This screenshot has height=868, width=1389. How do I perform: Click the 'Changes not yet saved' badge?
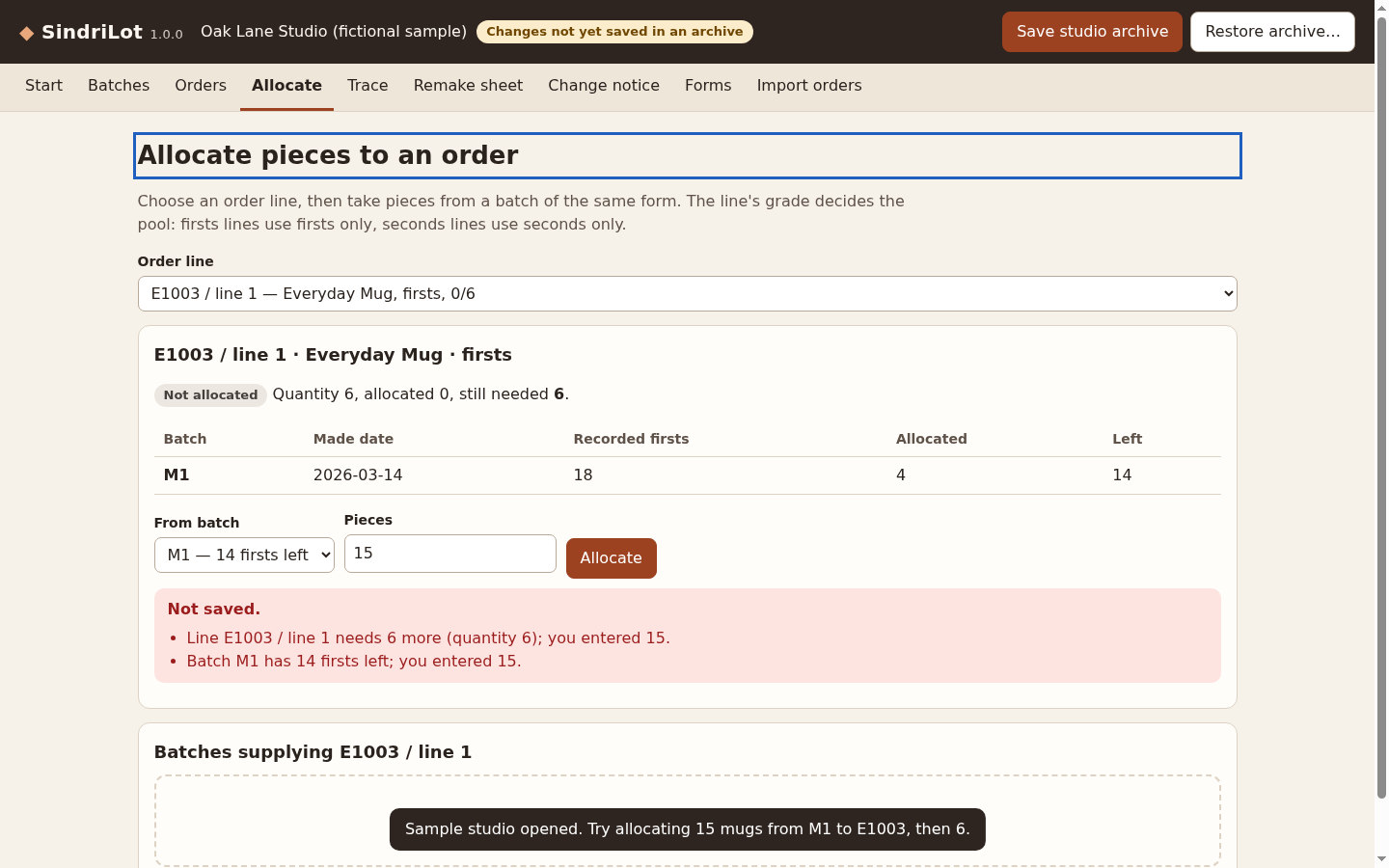[614, 32]
